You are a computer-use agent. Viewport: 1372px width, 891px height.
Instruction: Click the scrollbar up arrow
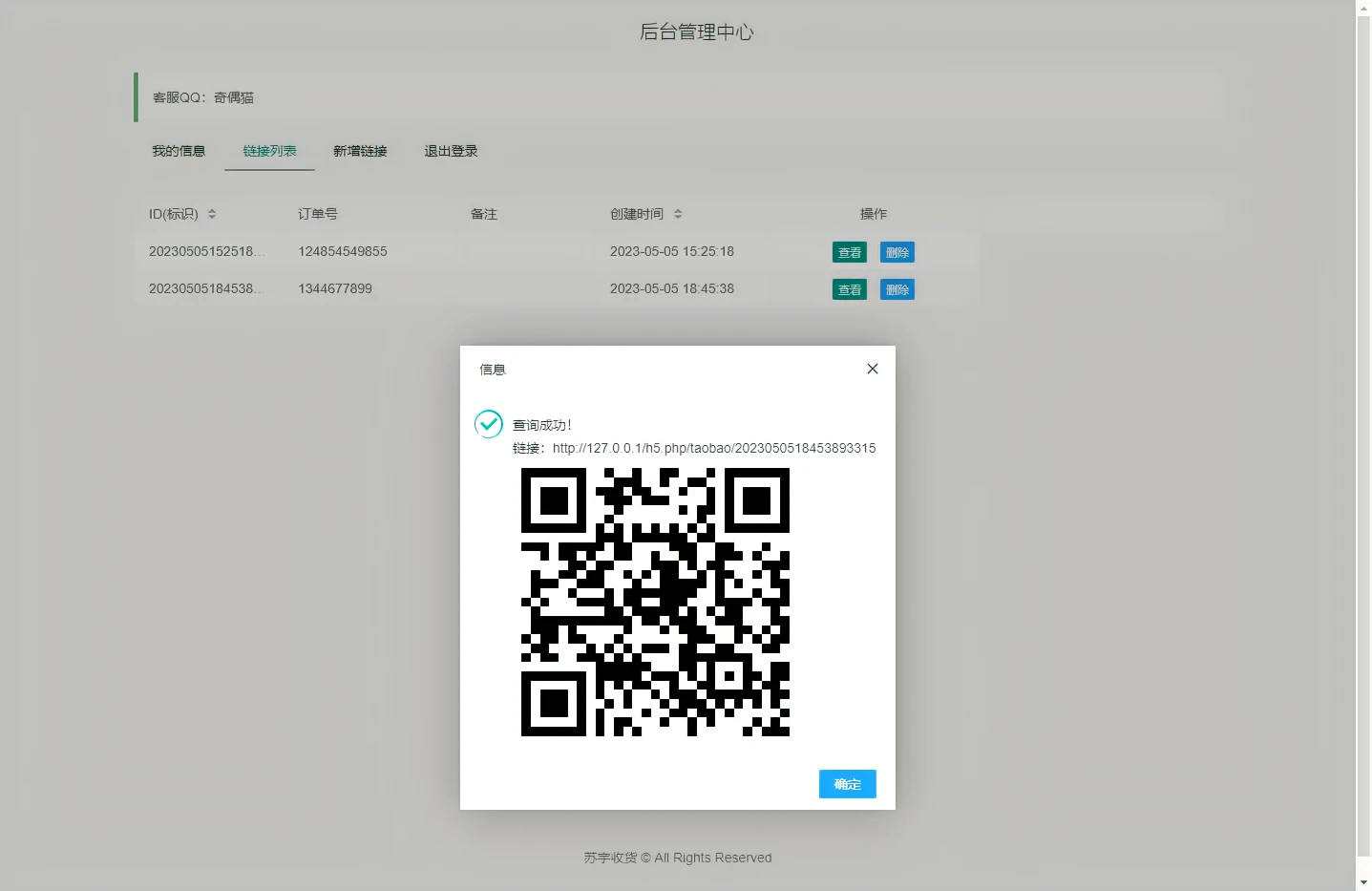[1363, 8]
